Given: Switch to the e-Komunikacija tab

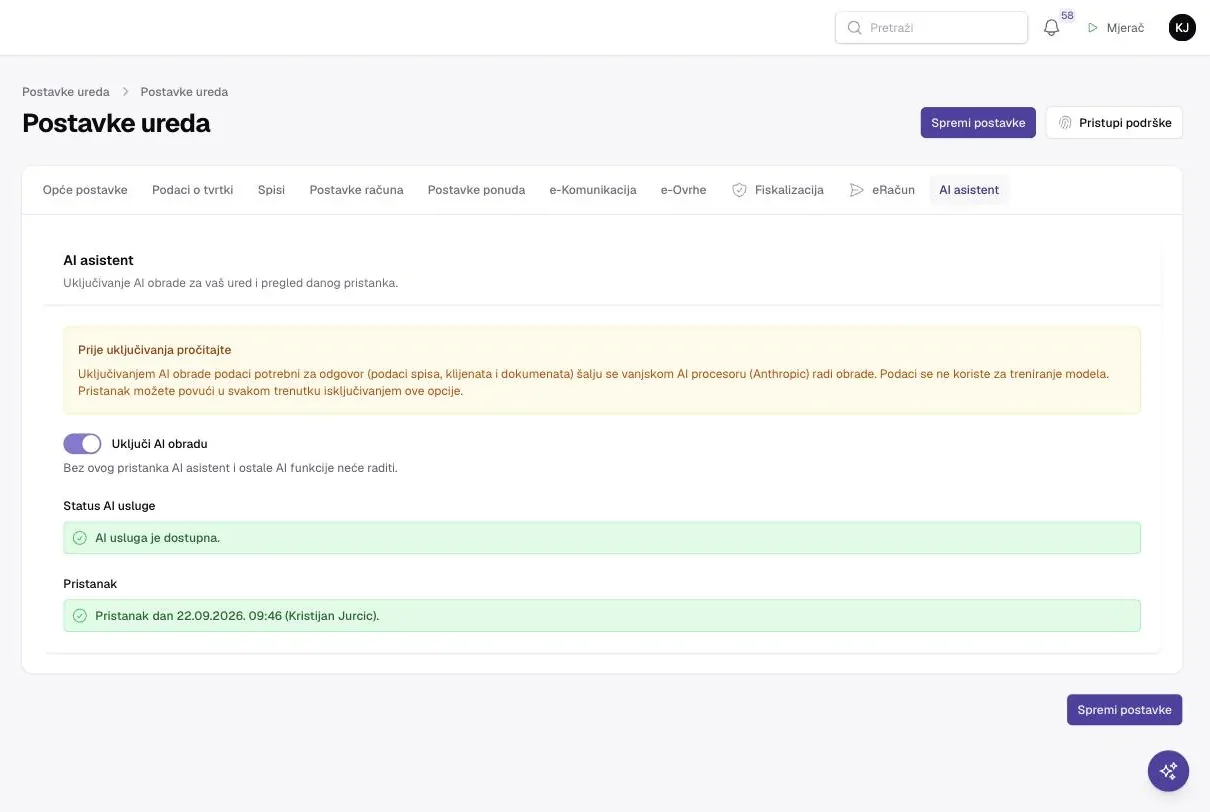Looking at the screenshot, I should pos(593,190).
